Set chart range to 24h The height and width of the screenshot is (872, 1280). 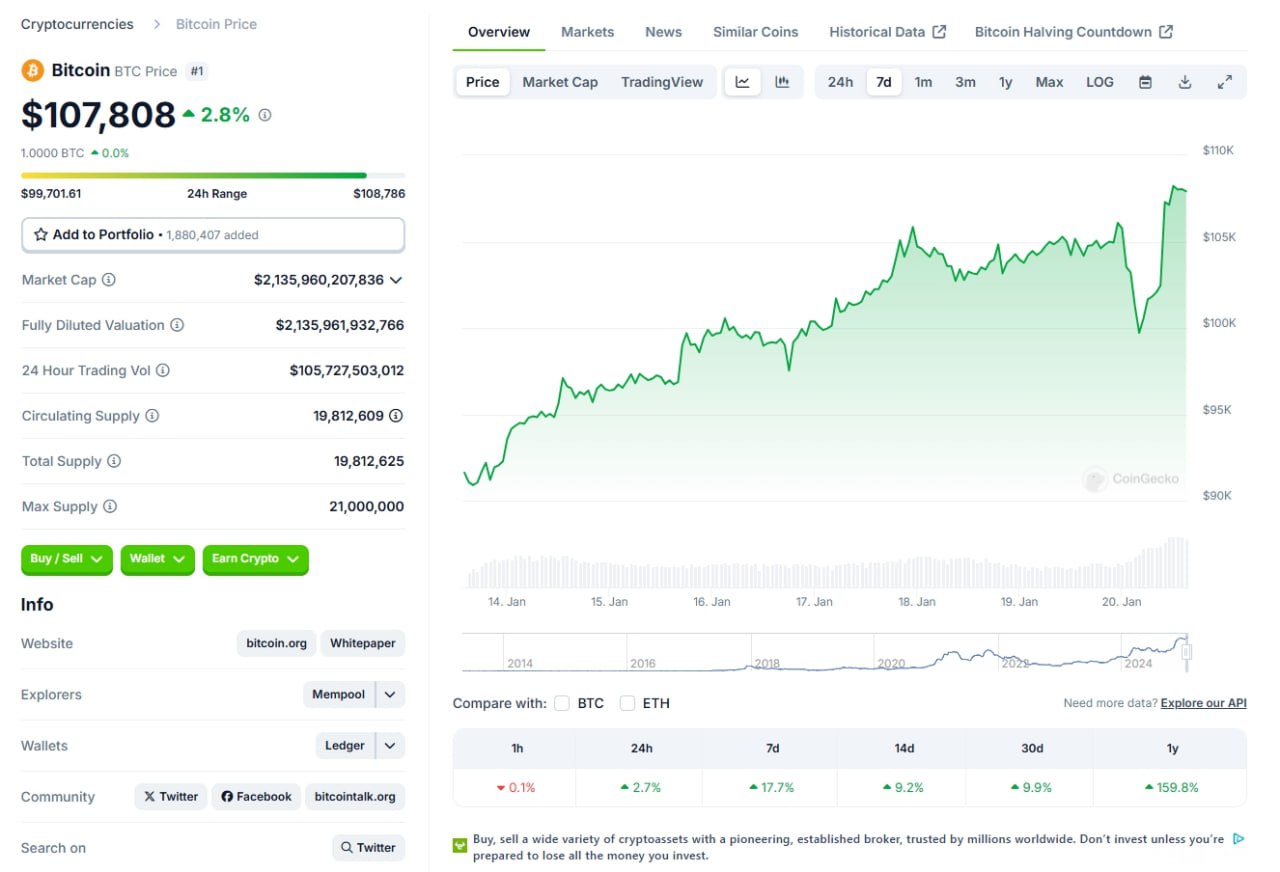[840, 82]
